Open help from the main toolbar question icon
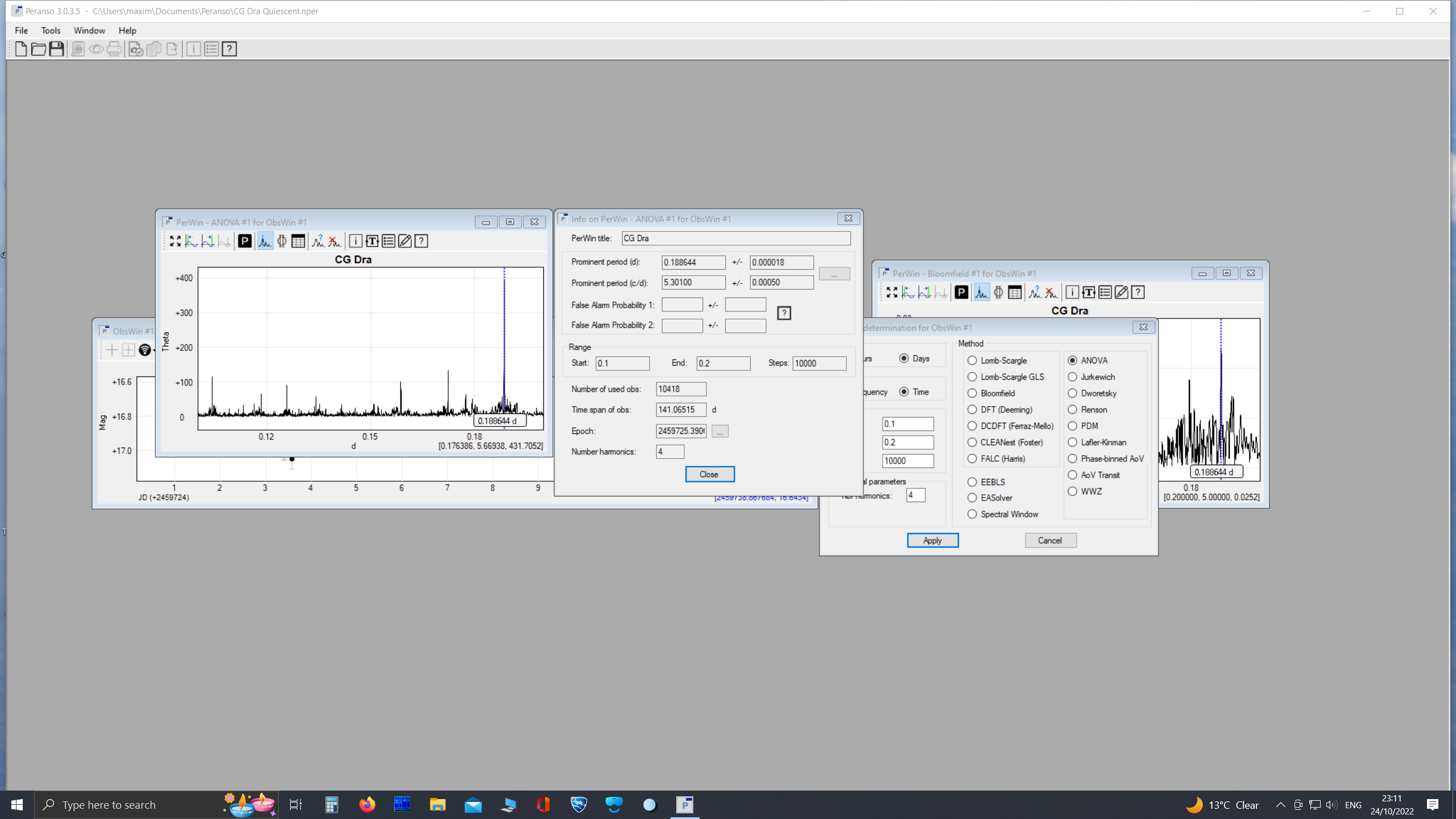Viewport: 1456px width, 819px height. [x=229, y=49]
